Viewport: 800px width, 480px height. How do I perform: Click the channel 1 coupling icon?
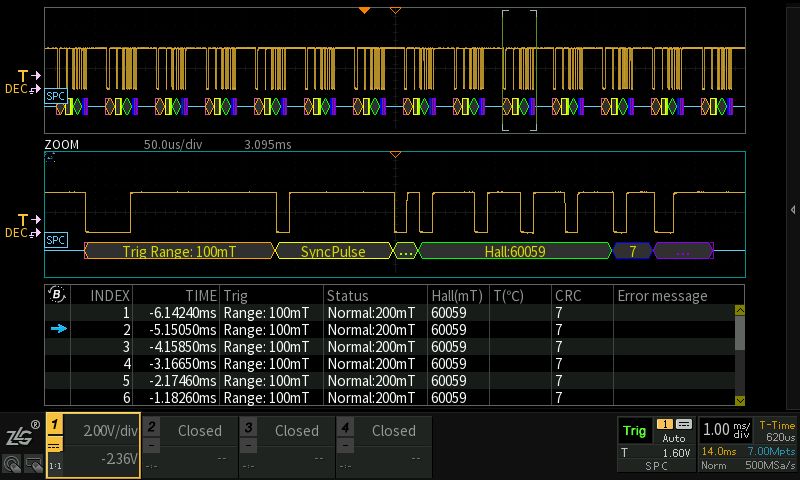pyautogui.click(x=56, y=447)
